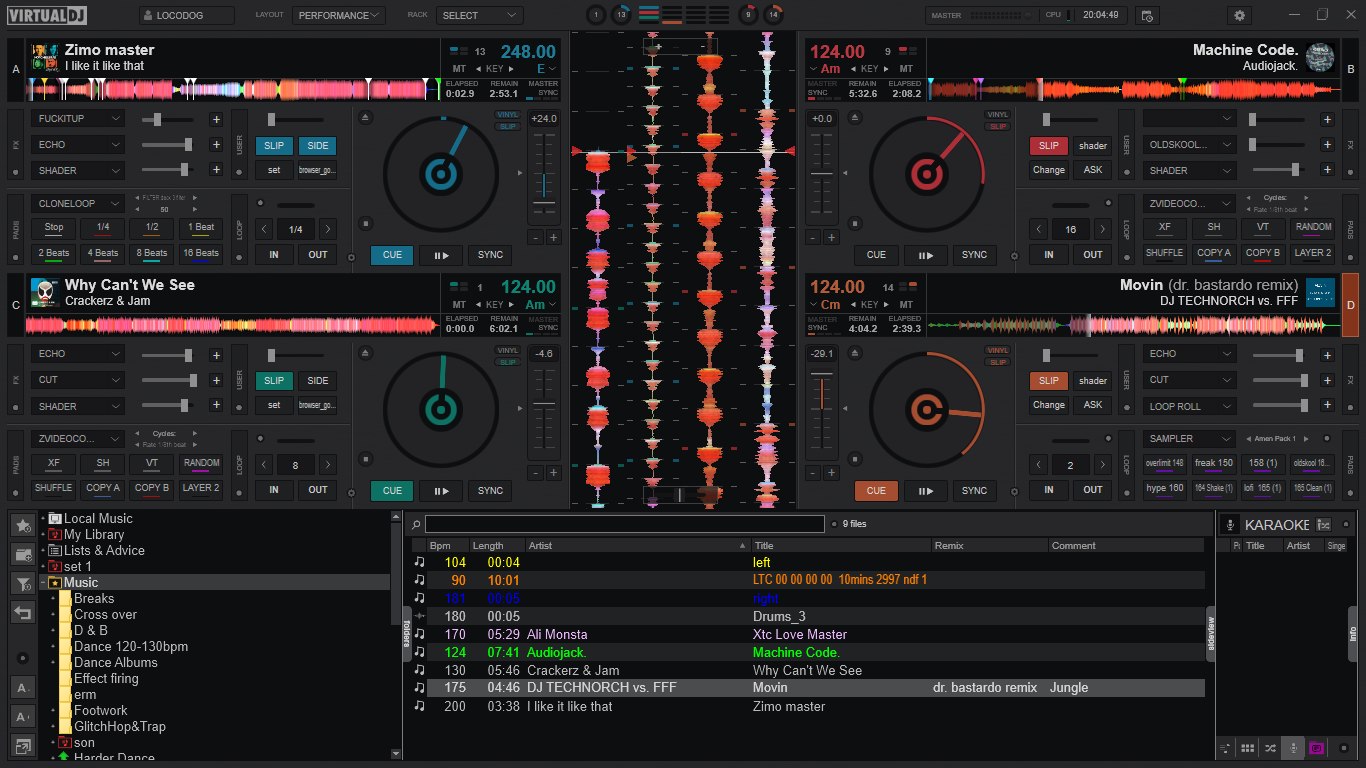
Task: Open the SAMPLER pads dropdown on deck D
Action: pos(1190,438)
